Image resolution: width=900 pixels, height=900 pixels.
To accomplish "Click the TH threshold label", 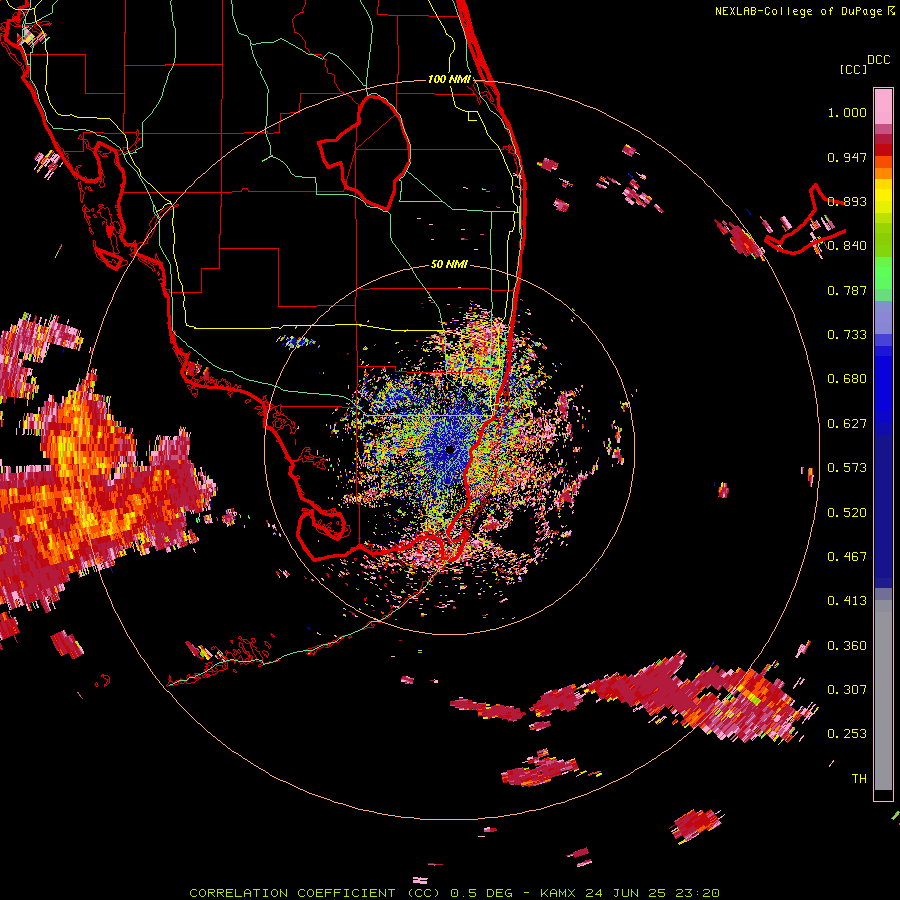I will click(x=859, y=779).
